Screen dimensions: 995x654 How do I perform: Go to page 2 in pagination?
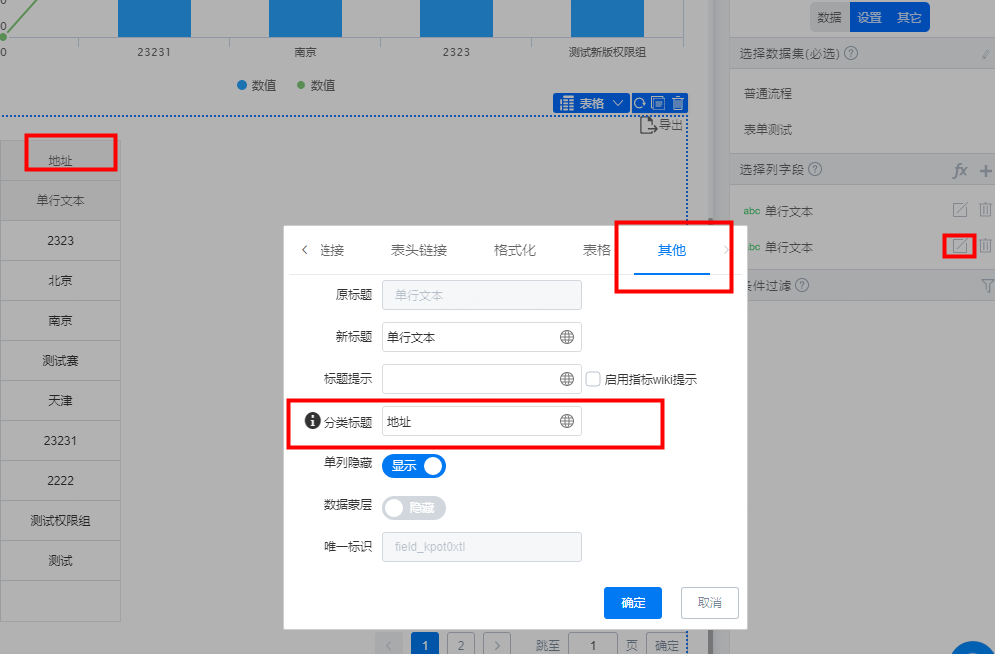pyautogui.click(x=461, y=644)
